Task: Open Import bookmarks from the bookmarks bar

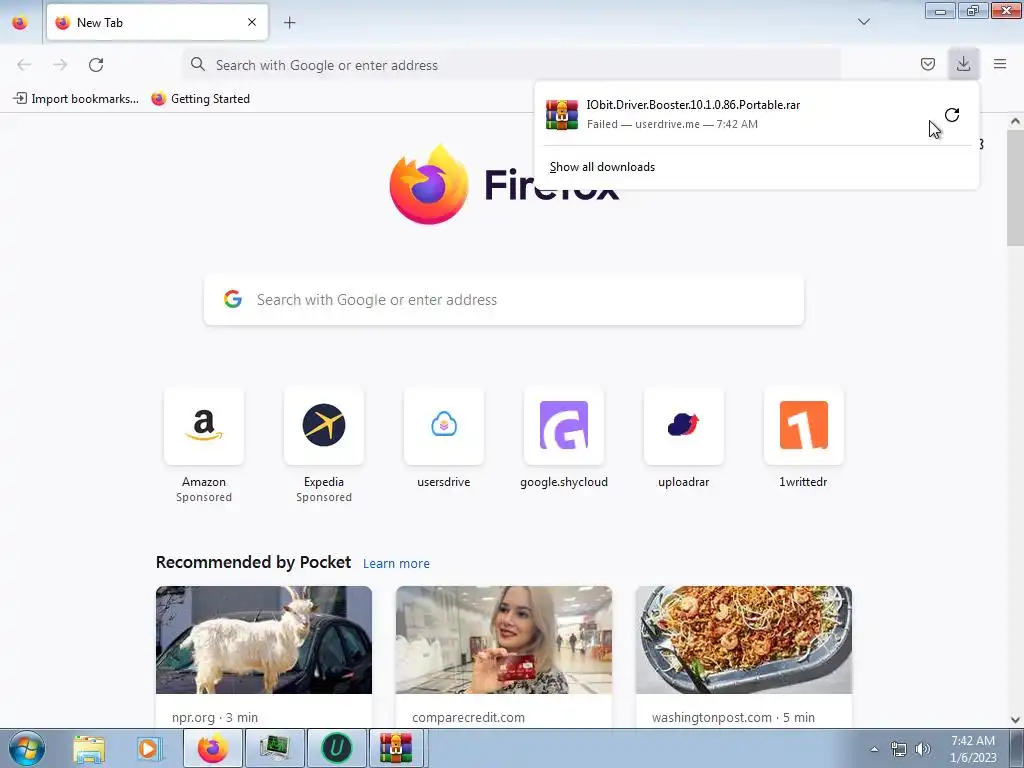Action: tap(76, 99)
